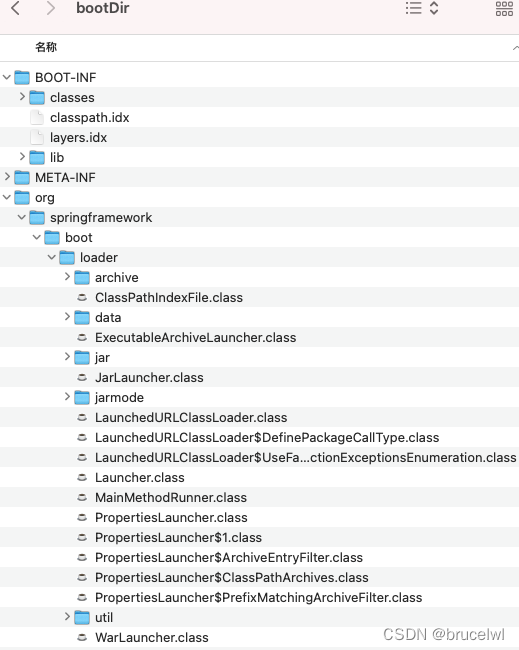Sort by the 名称 column header
Image resolution: width=519 pixels, height=650 pixels.
pos(46,47)
